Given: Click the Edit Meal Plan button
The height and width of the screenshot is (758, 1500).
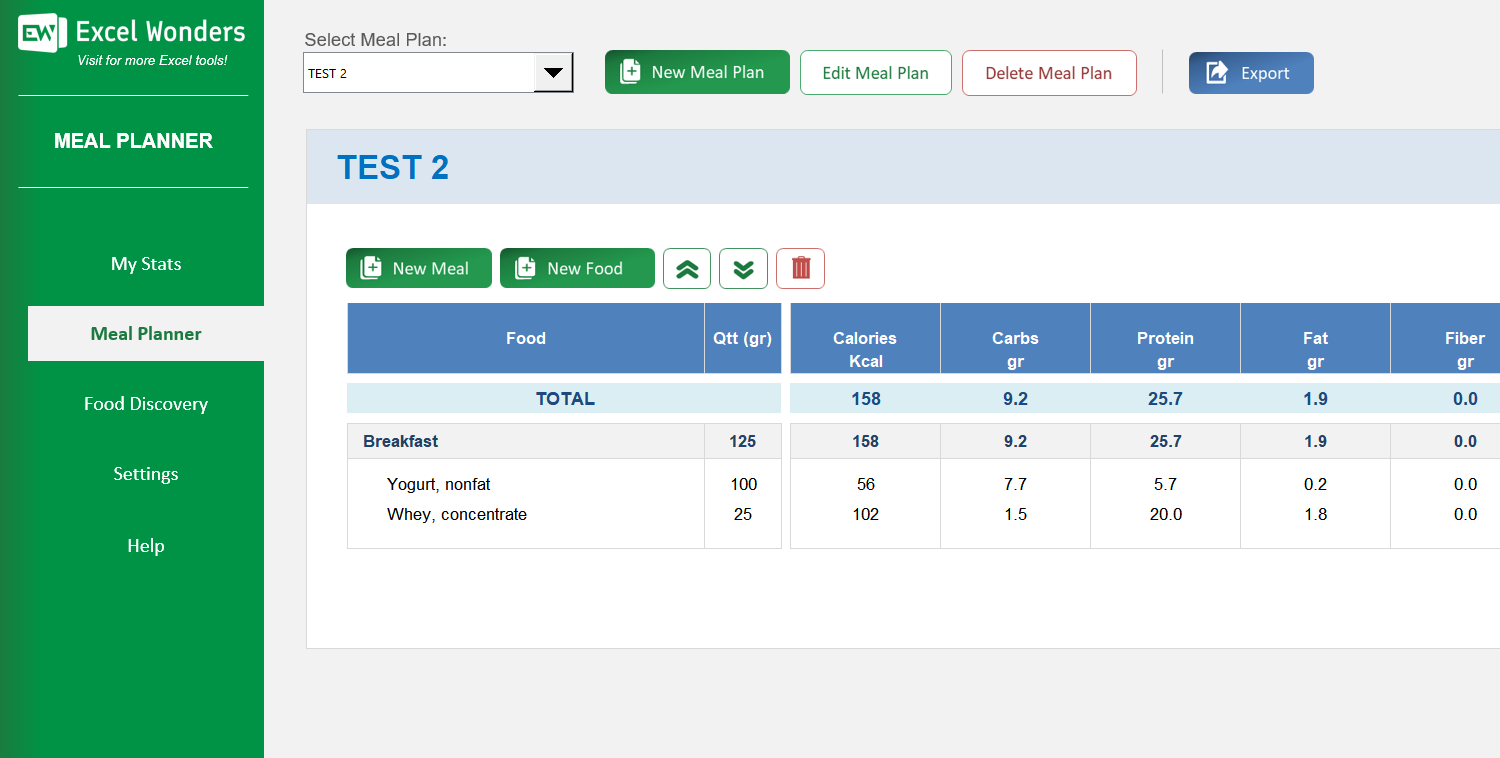Looking at the screenshot, I should [875, 72].
